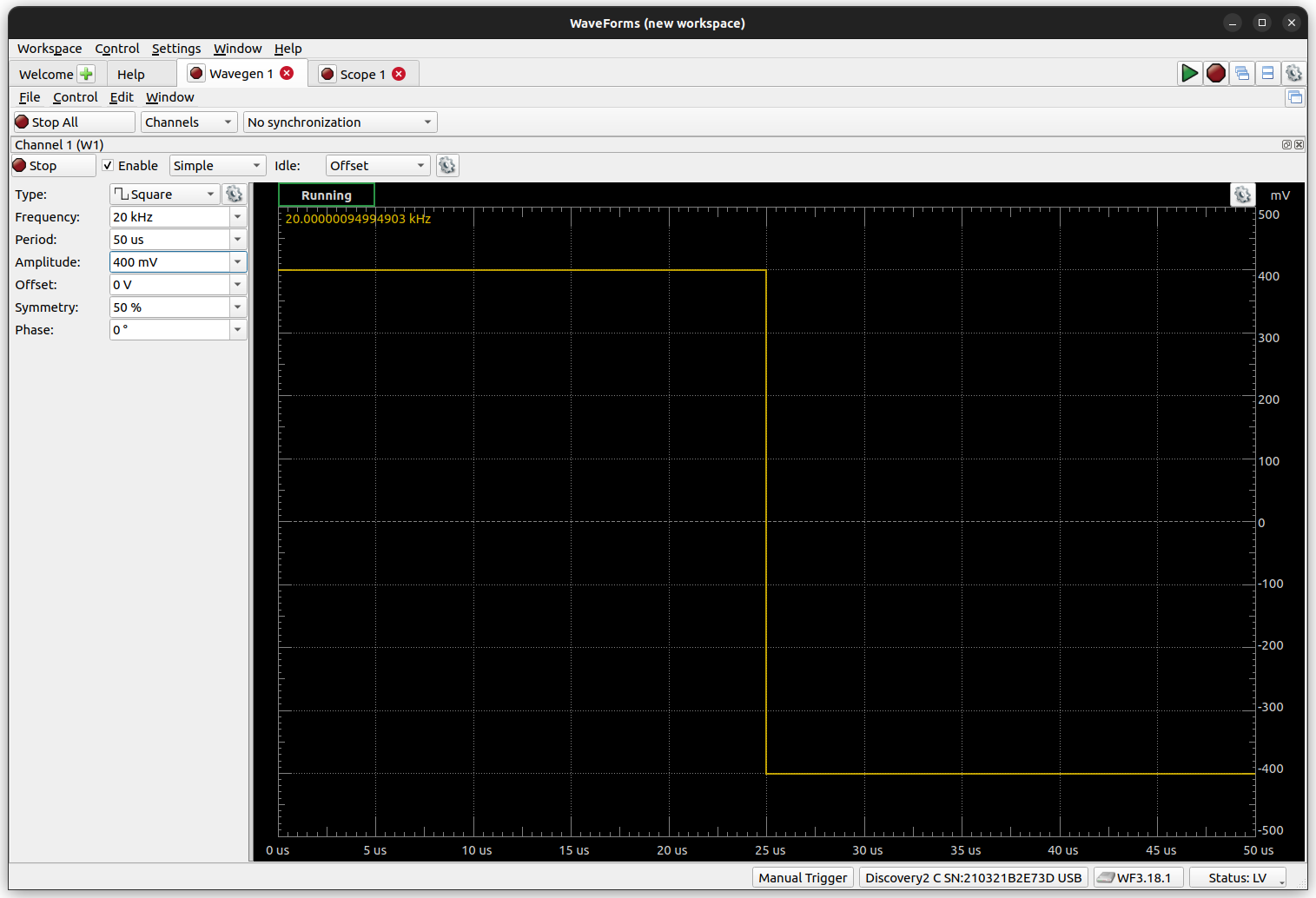The image size is (1316, 898).
Task: Click the green Run all instruments button
Action: click(1189, 74)
